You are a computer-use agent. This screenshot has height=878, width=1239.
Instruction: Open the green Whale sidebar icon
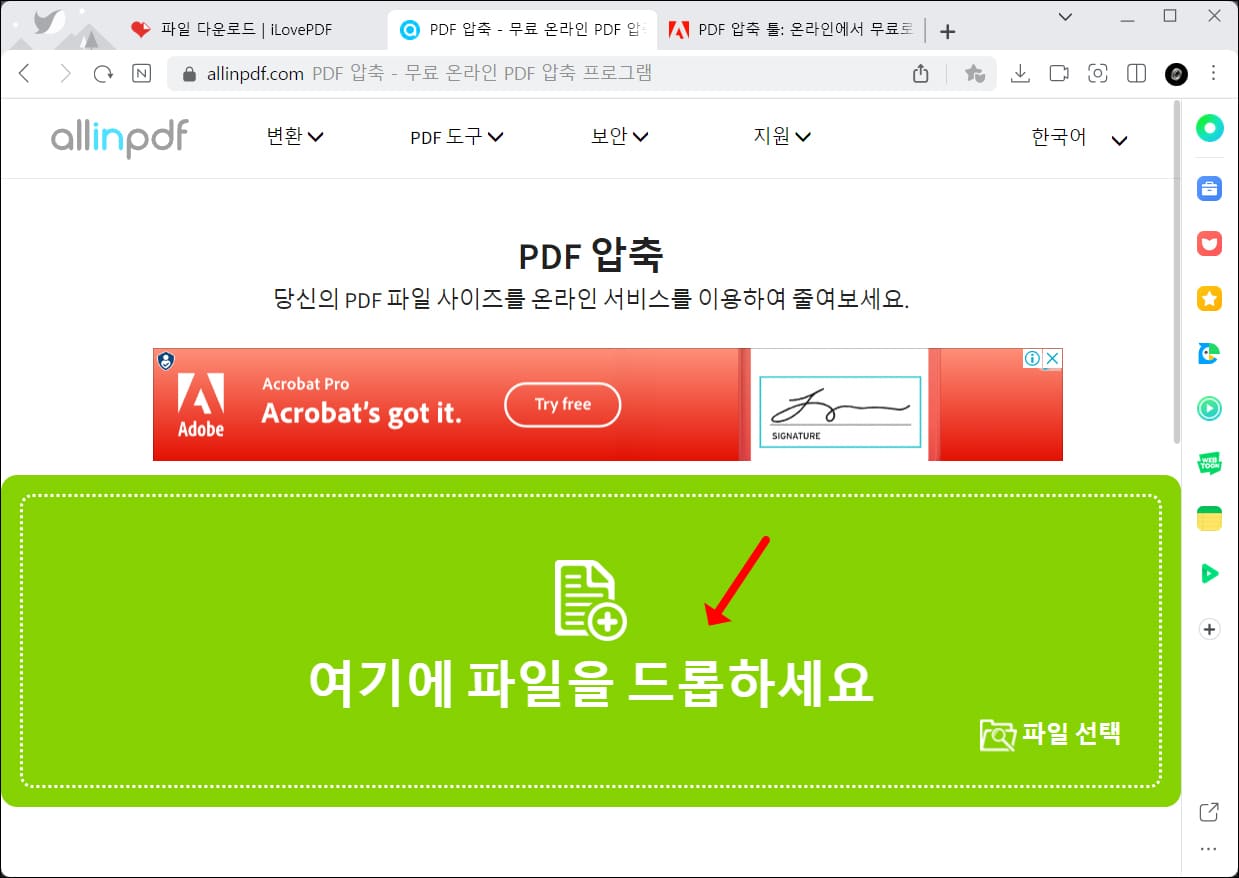[1209, 128]
